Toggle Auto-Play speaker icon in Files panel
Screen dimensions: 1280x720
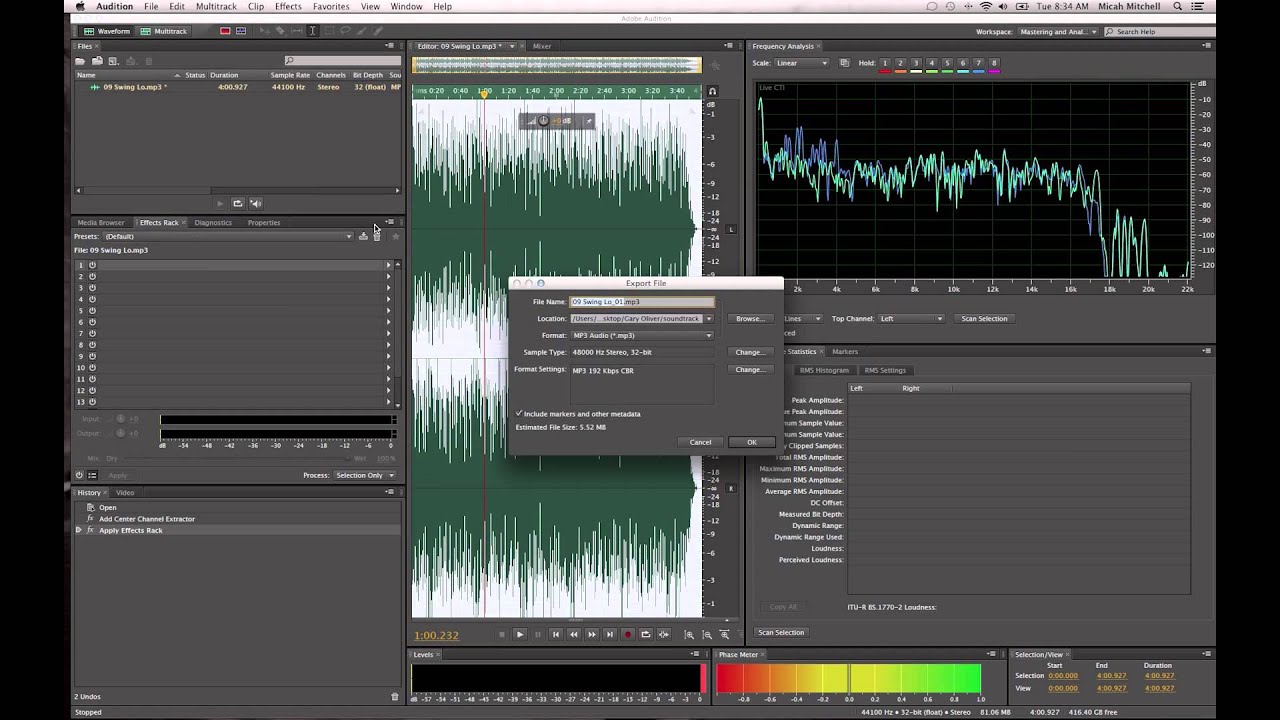(255, 203)
